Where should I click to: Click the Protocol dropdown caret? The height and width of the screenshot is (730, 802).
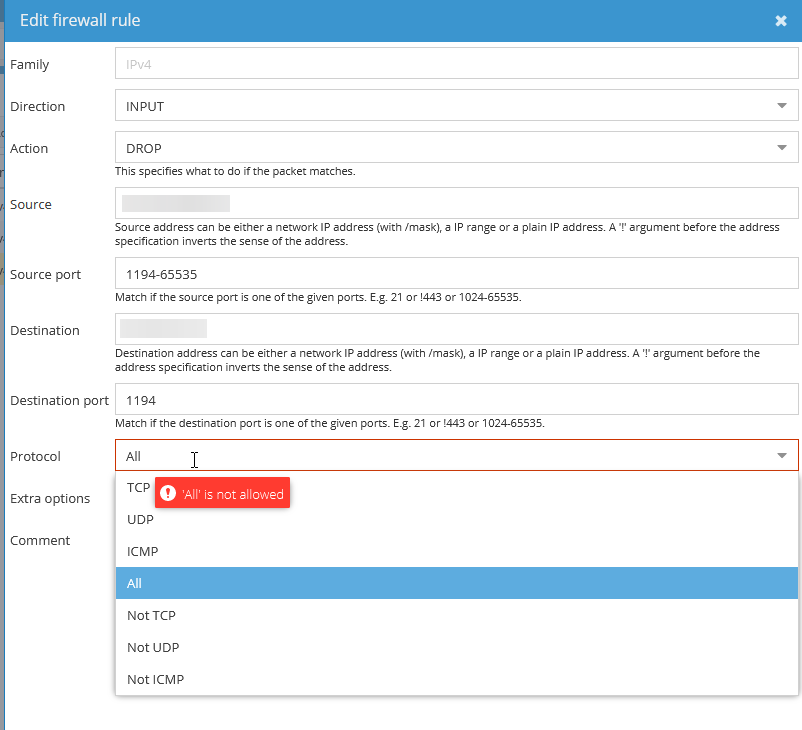click(x=782, y=455)
